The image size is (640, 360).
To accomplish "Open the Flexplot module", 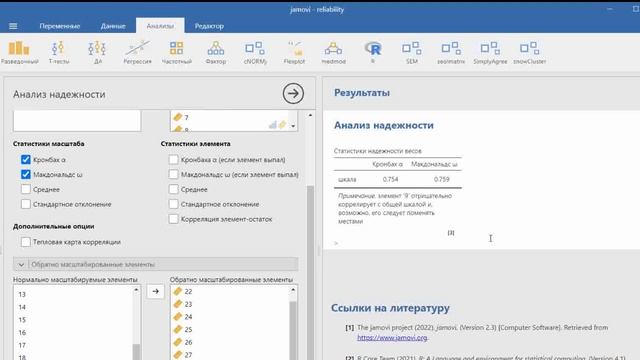I will coord(294,53).
